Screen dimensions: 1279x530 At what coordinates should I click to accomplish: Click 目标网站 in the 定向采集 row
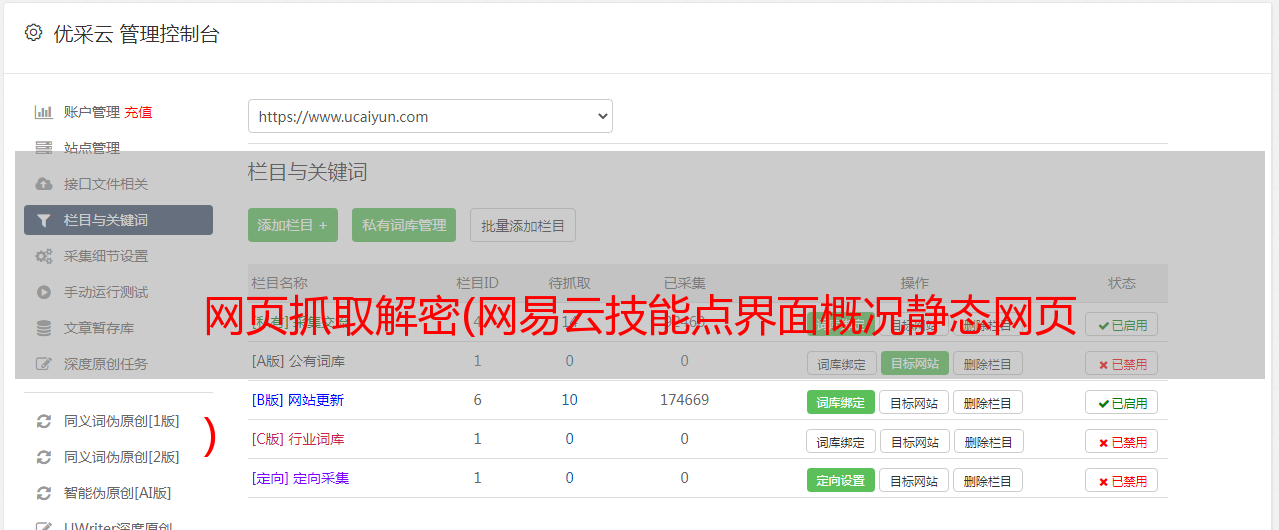point(914,480)
